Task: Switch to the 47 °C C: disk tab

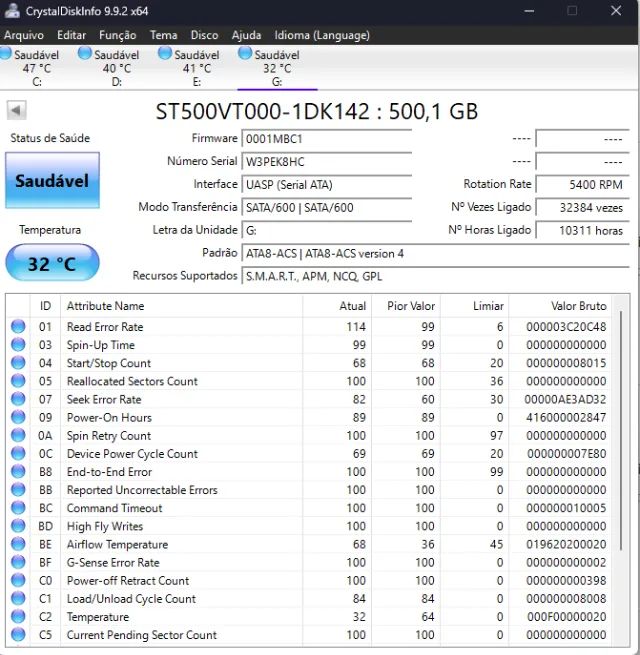Action: [x=36, y=68]
